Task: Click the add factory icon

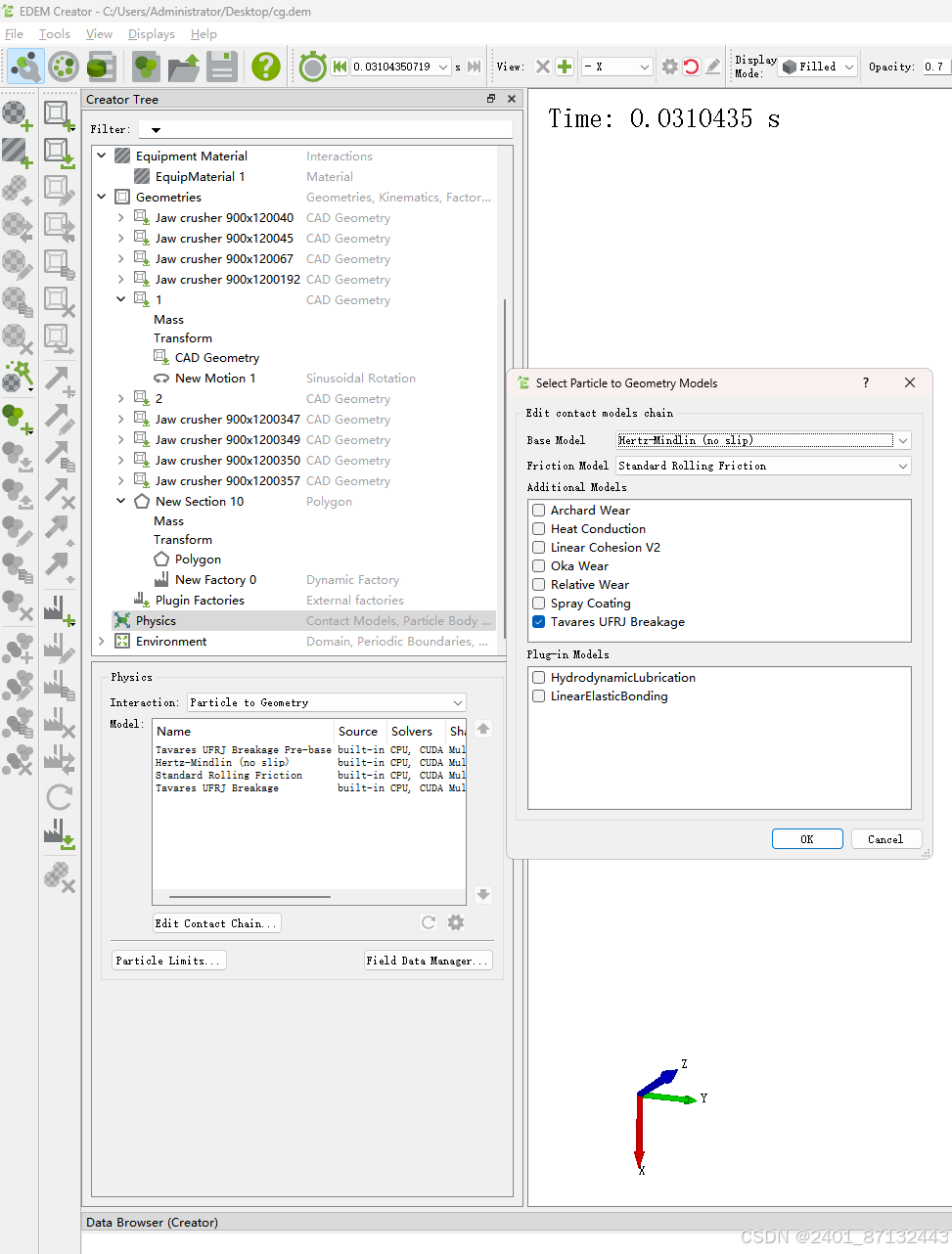Action: (x=59, y=610)
